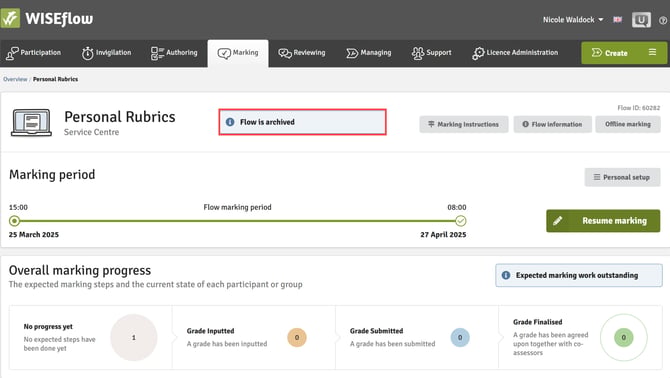Open Personal setup

[622, 177]
